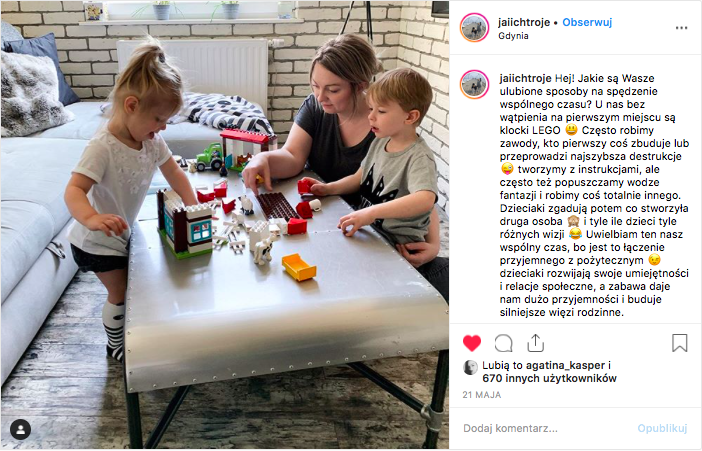
Task: Show tagged people icon on photo
Action: click(20, 430)
